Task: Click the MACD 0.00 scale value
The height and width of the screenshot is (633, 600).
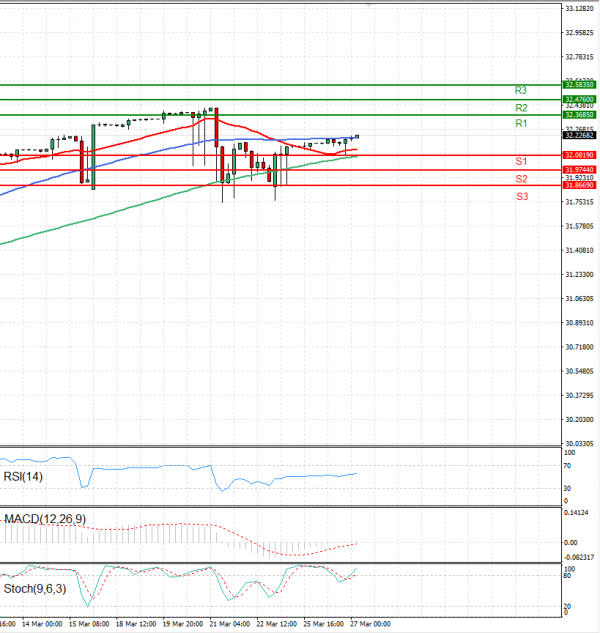Action: (570, 543)
